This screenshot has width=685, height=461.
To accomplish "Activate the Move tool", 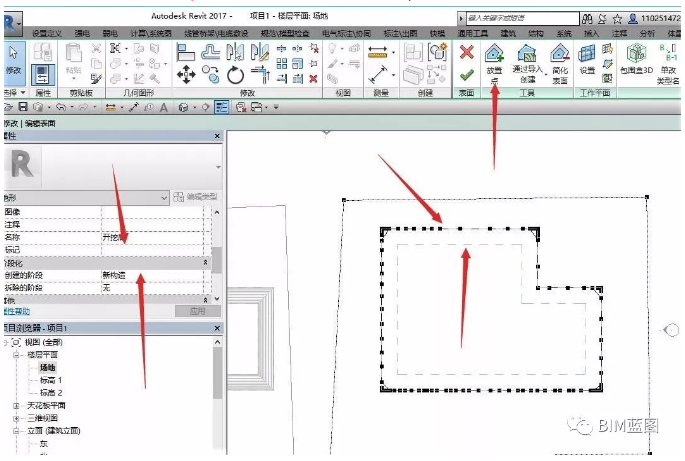I will pos(186,74).
